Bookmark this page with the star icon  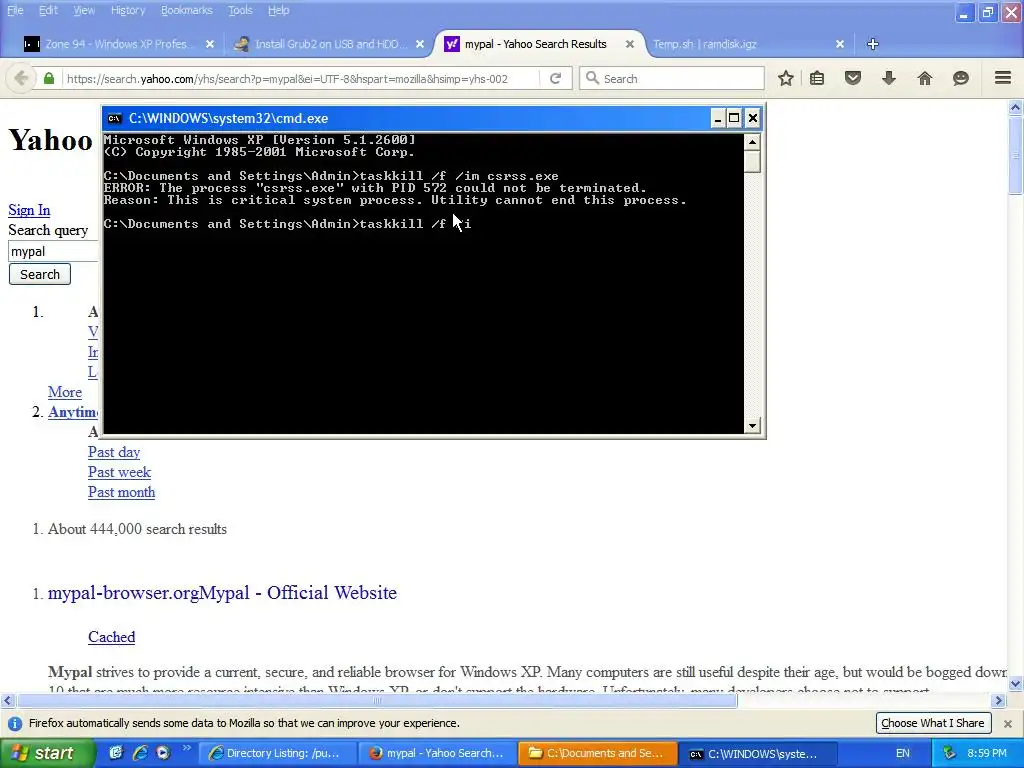click(x=786, y=78)
